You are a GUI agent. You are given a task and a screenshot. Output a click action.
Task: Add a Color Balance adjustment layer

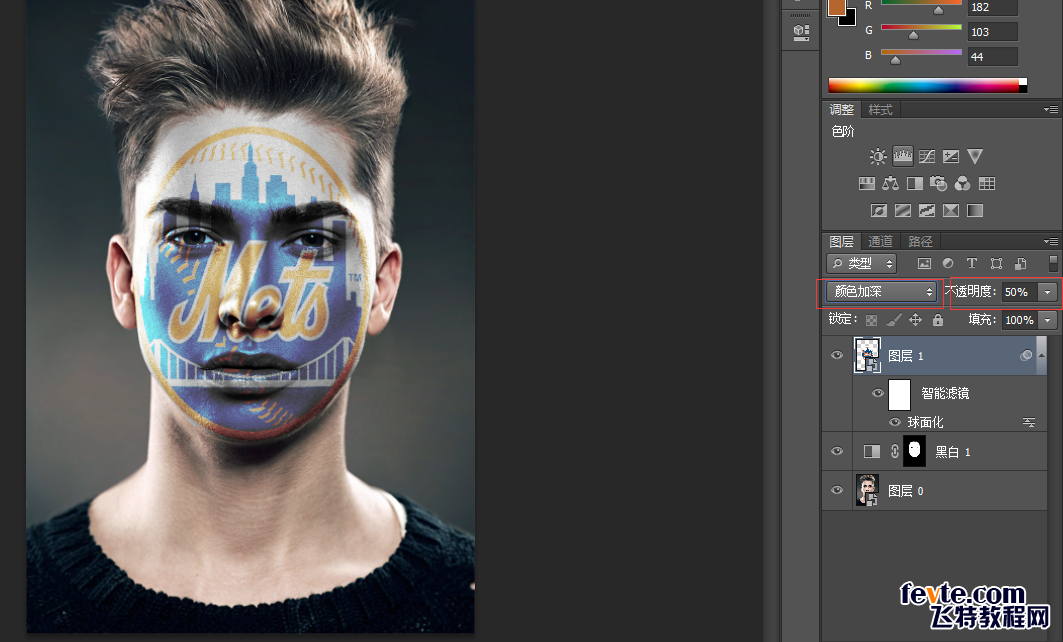tap(891, 184)
